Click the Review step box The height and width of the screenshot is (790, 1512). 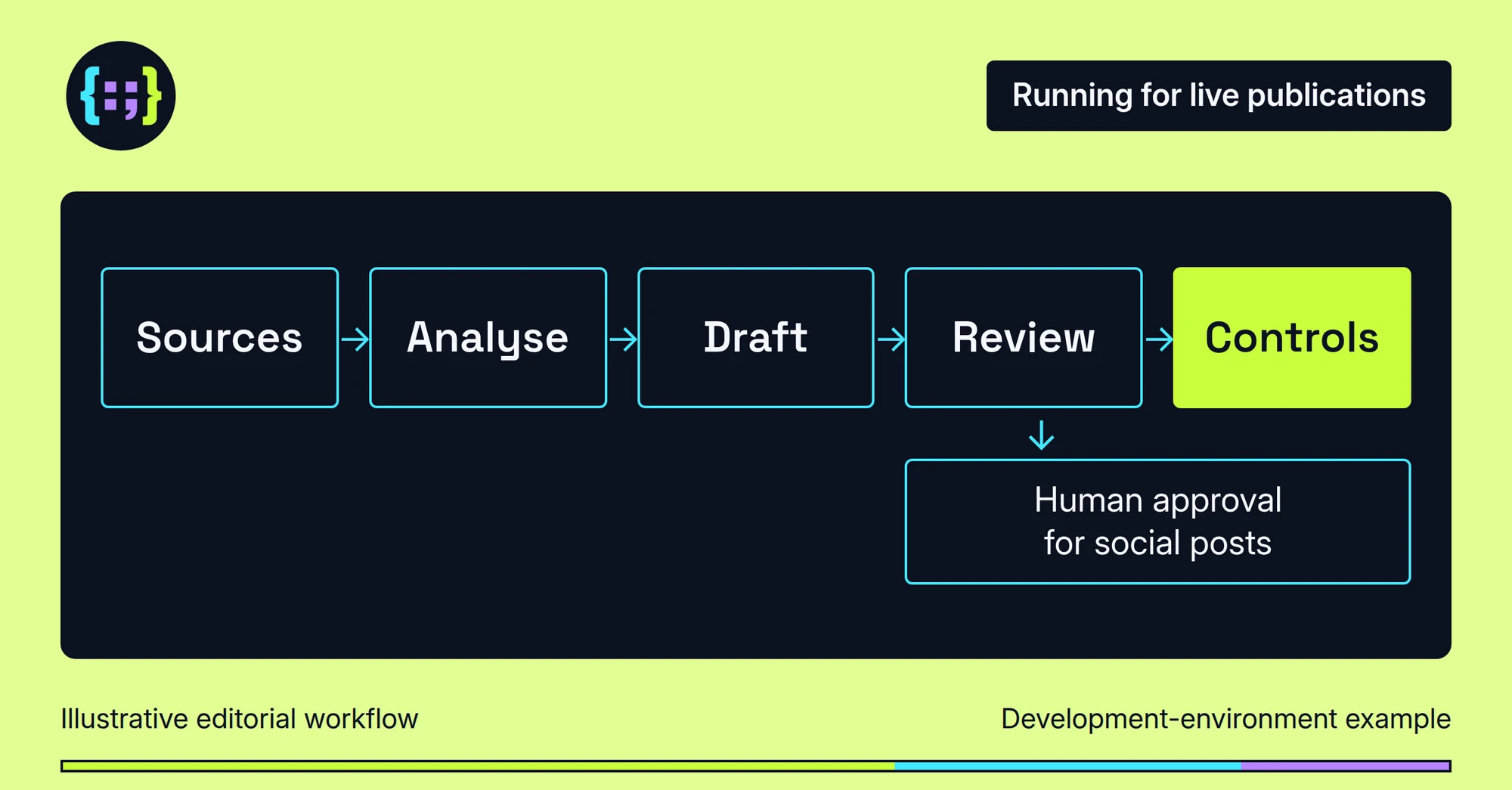(1024, 337)
